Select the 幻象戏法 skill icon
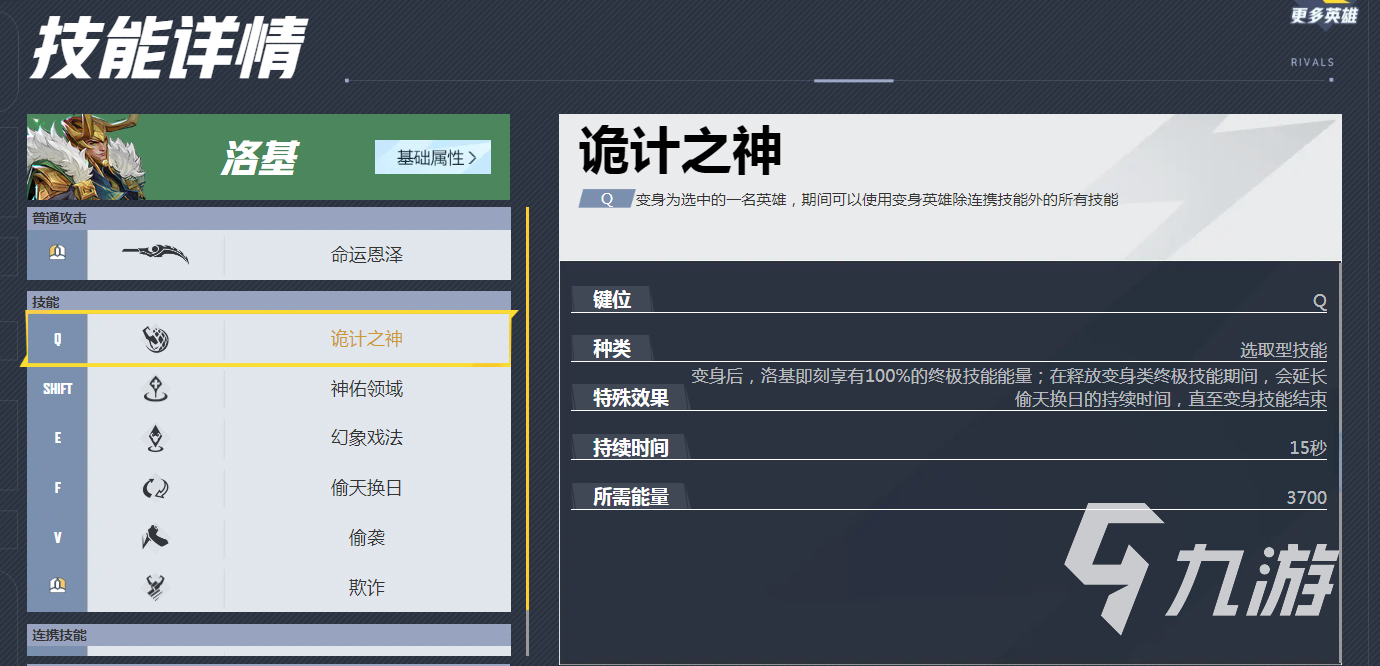This screenshot has height=666, width=1380. (155, 438)
